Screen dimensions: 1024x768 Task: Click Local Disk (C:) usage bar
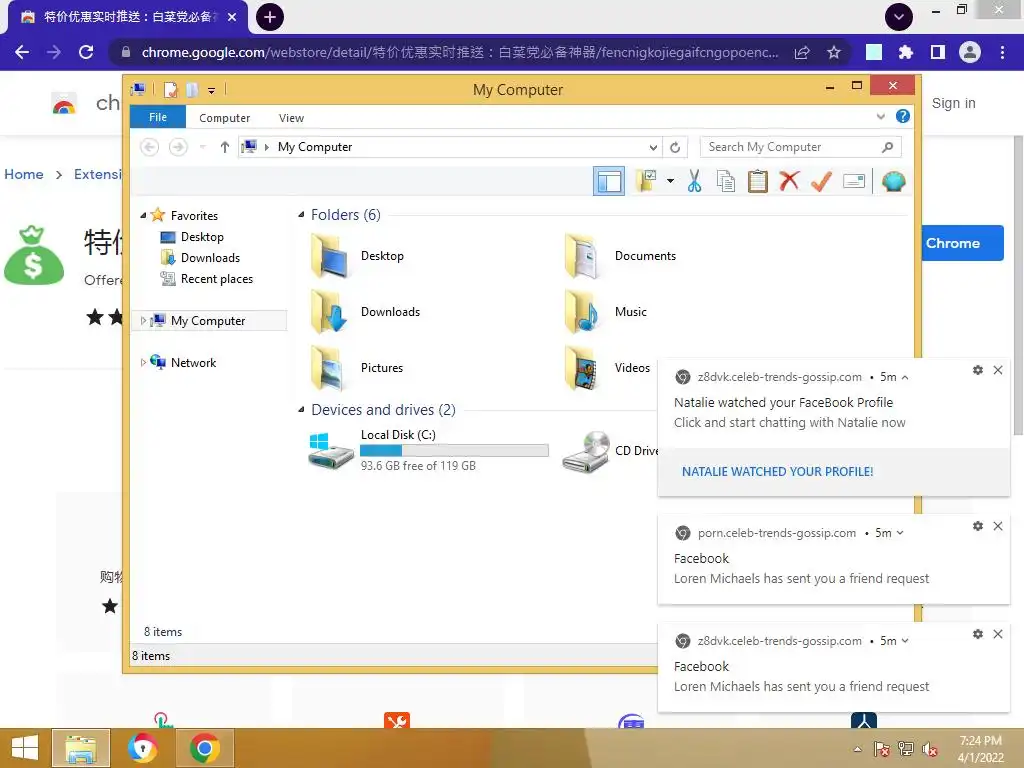click(x=454, y=450)
